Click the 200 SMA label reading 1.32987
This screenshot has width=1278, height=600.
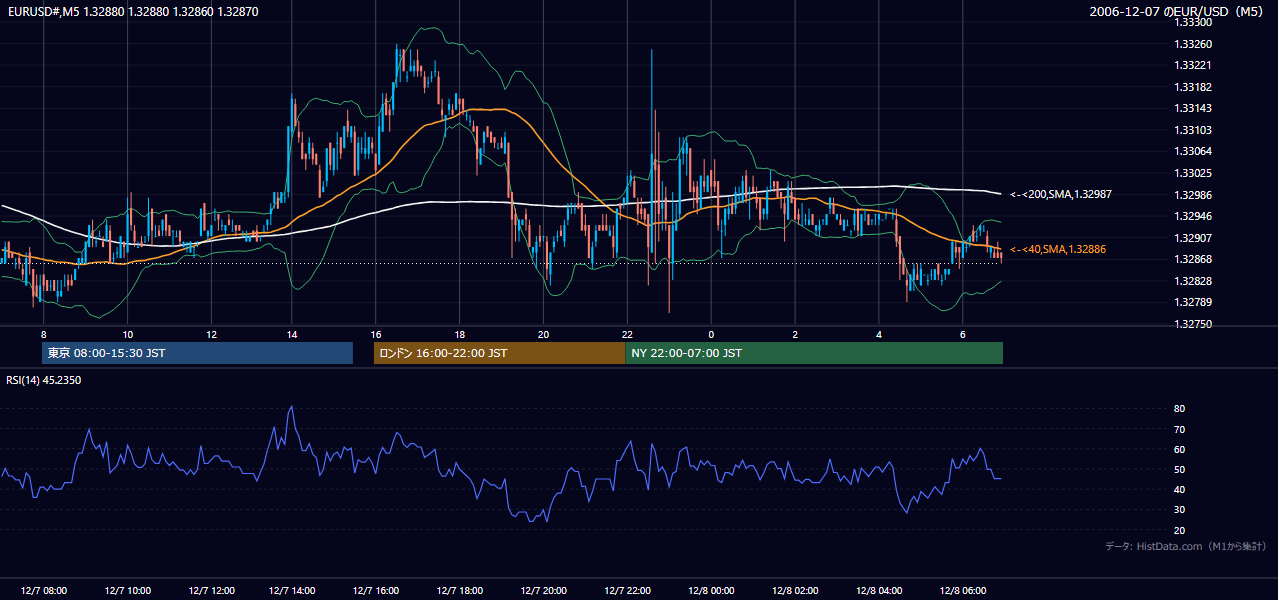pos(1059,194)
